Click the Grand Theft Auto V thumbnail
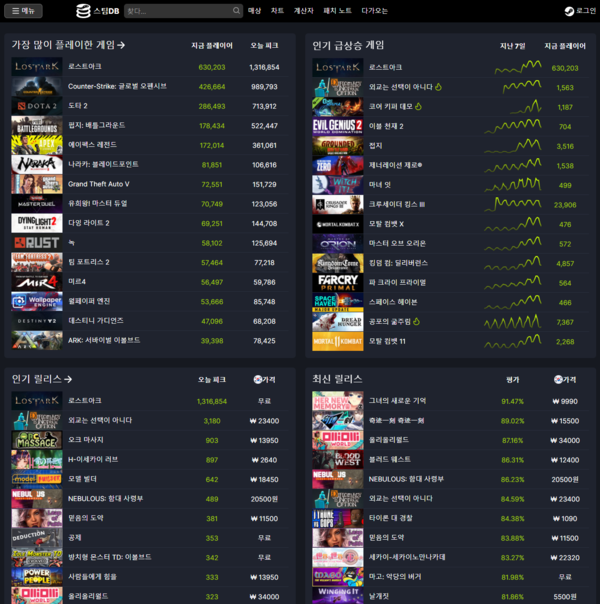 37,184
